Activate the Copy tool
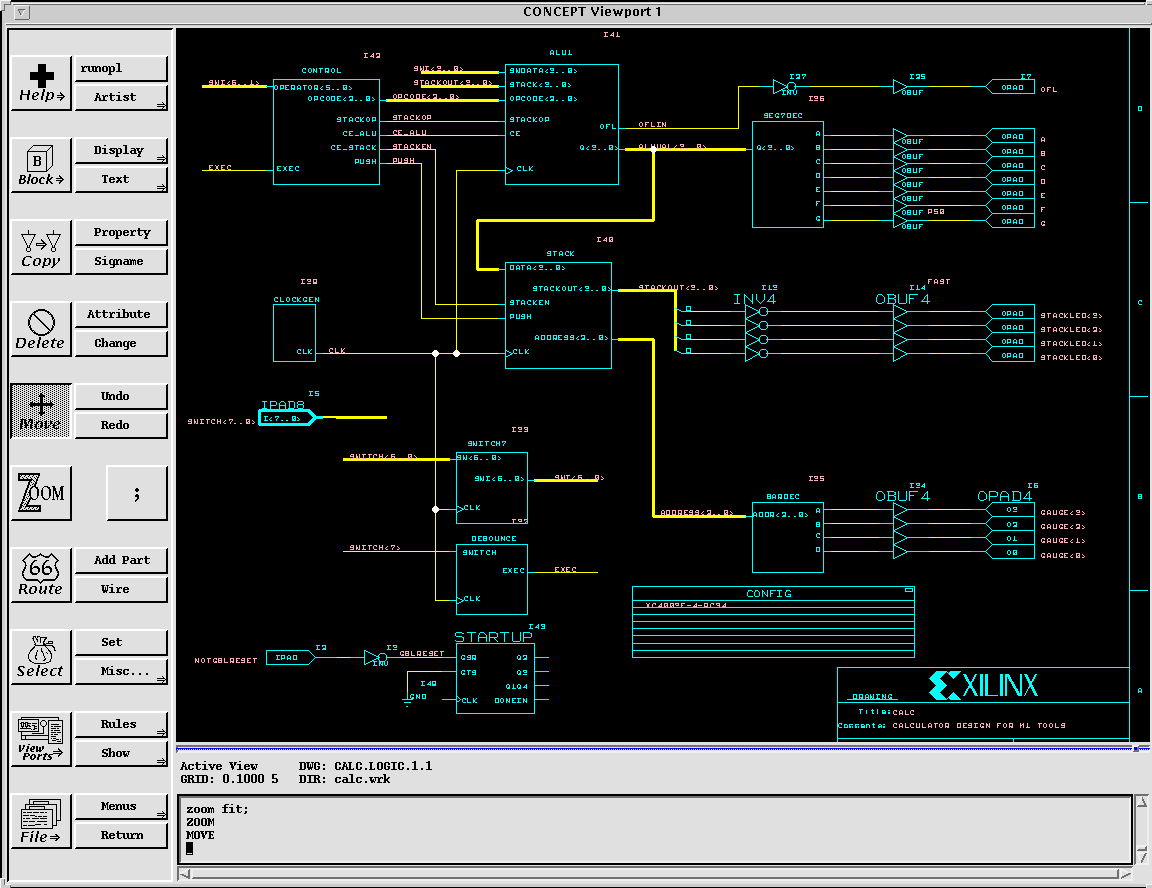The width and height of the screenshot is (1152, 888). pyautogui.click(x=41, y=247)
